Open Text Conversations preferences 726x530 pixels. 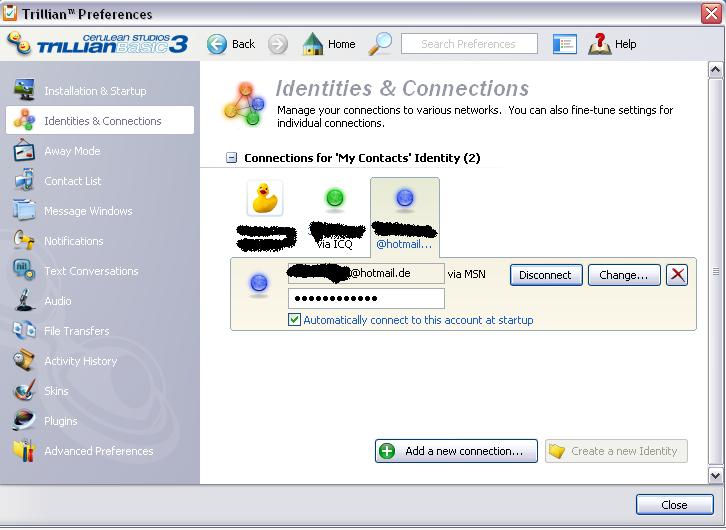tap(100, 270)
